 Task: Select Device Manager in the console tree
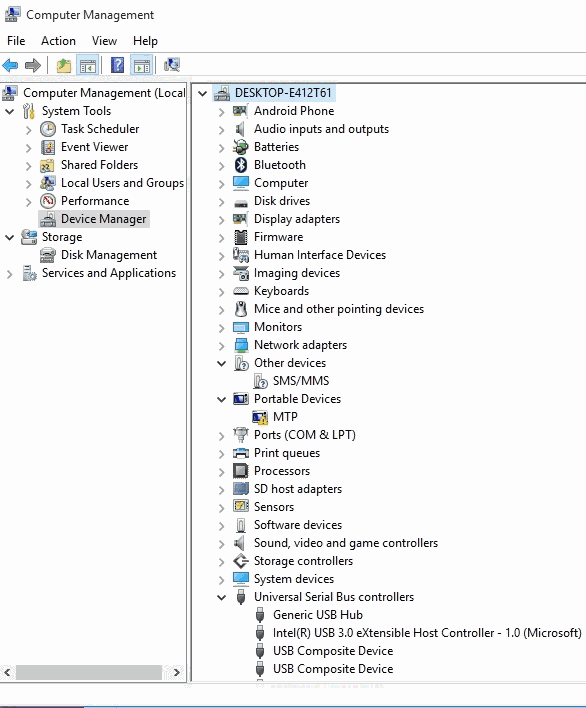coord(103,219)
